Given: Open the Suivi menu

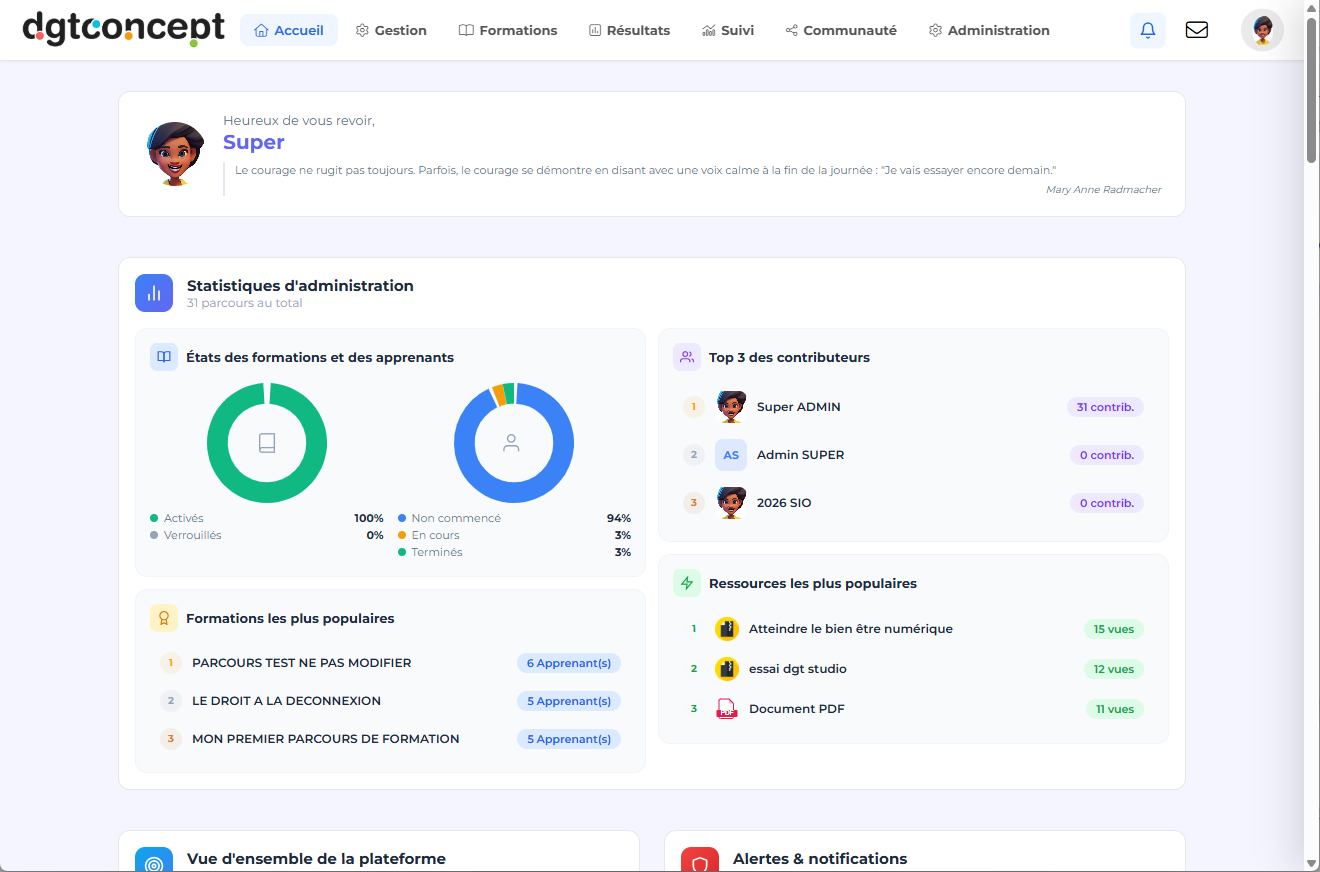Looking at the screenshot, I should coord(728,30).
